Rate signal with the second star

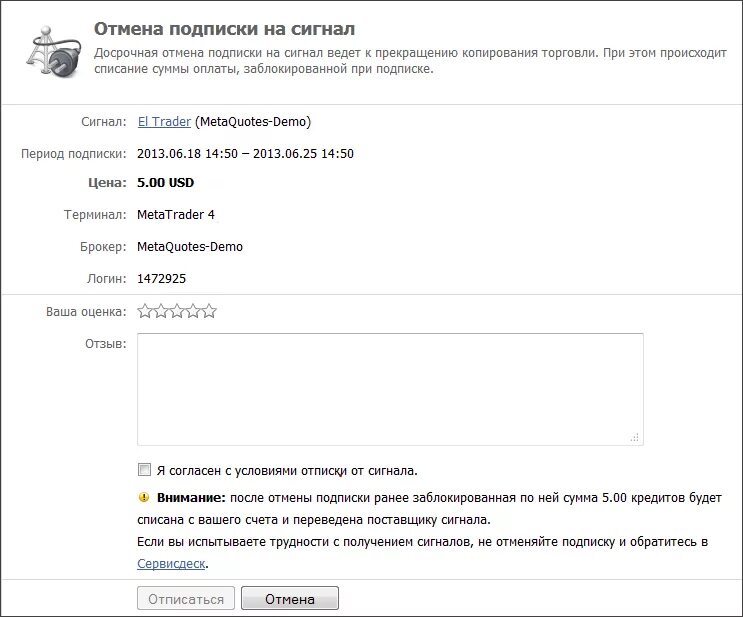pyautogui.click(x=161, y=311)
